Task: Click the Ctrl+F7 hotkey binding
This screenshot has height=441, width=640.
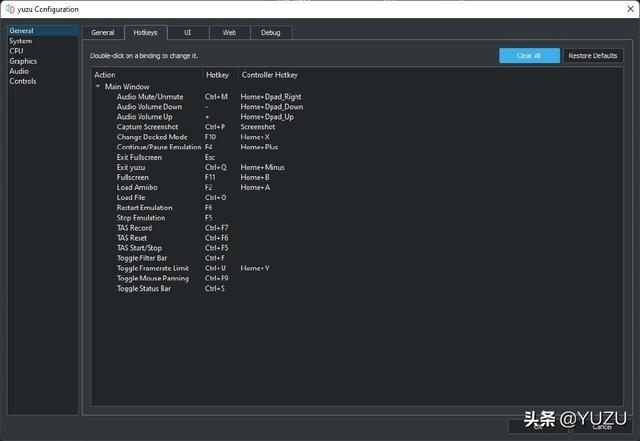Action: (x=217, y=228)
